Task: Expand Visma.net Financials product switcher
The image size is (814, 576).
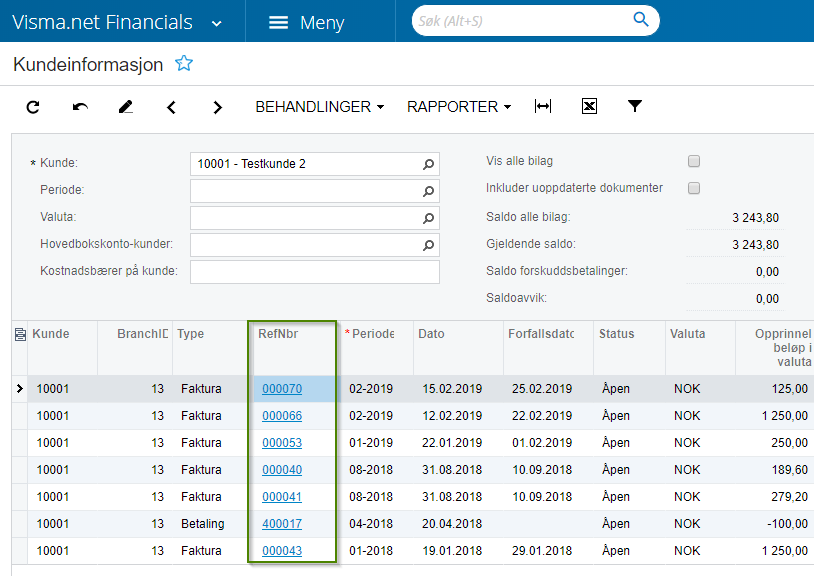Action: (x=217, y=23)
